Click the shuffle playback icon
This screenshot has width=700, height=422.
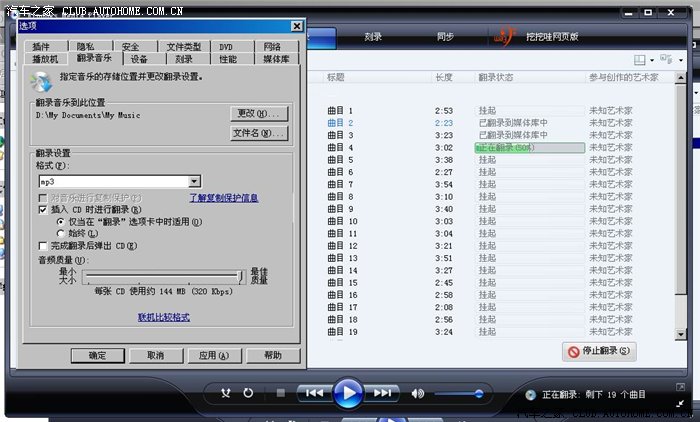tap(225, 393)
